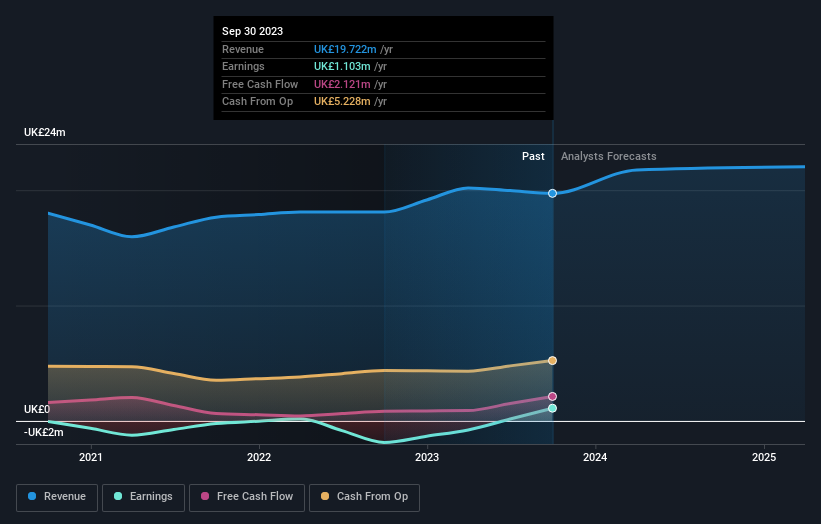Click the UK£24m y-axis label
The height and width of the screenshot is (524, 821).
tap(45, 132)
